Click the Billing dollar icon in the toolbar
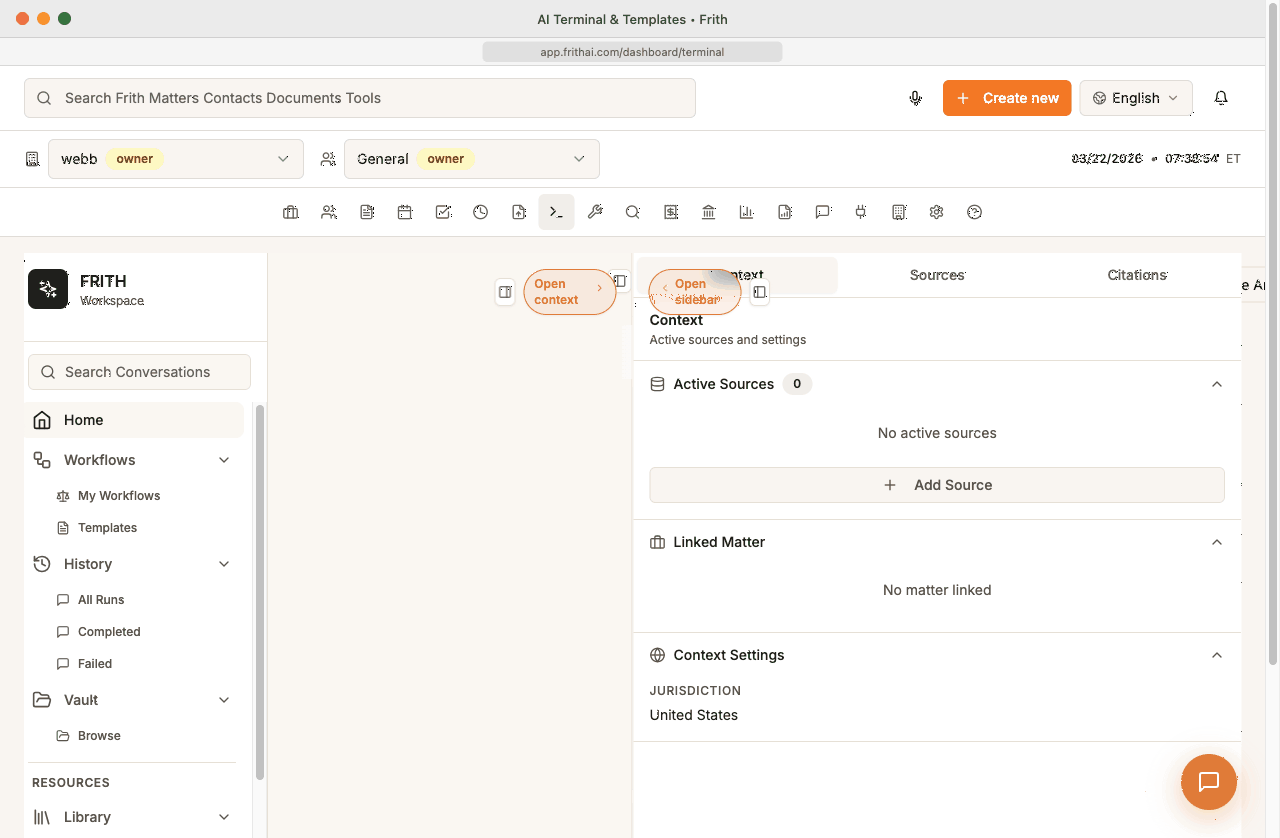The width and height of the screenshot is (1280, 838). [671, 211]
